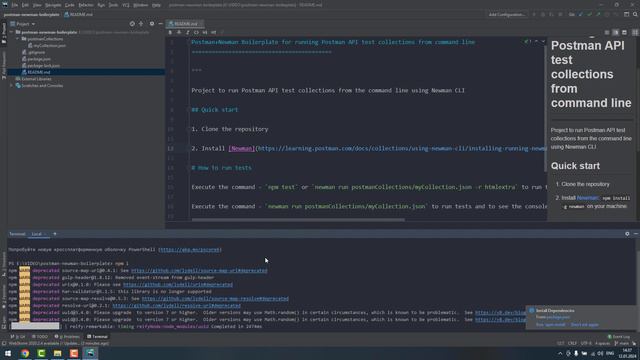
Task: Open the VCS menu
Action: pyautogui.click(x=126, y=5)
